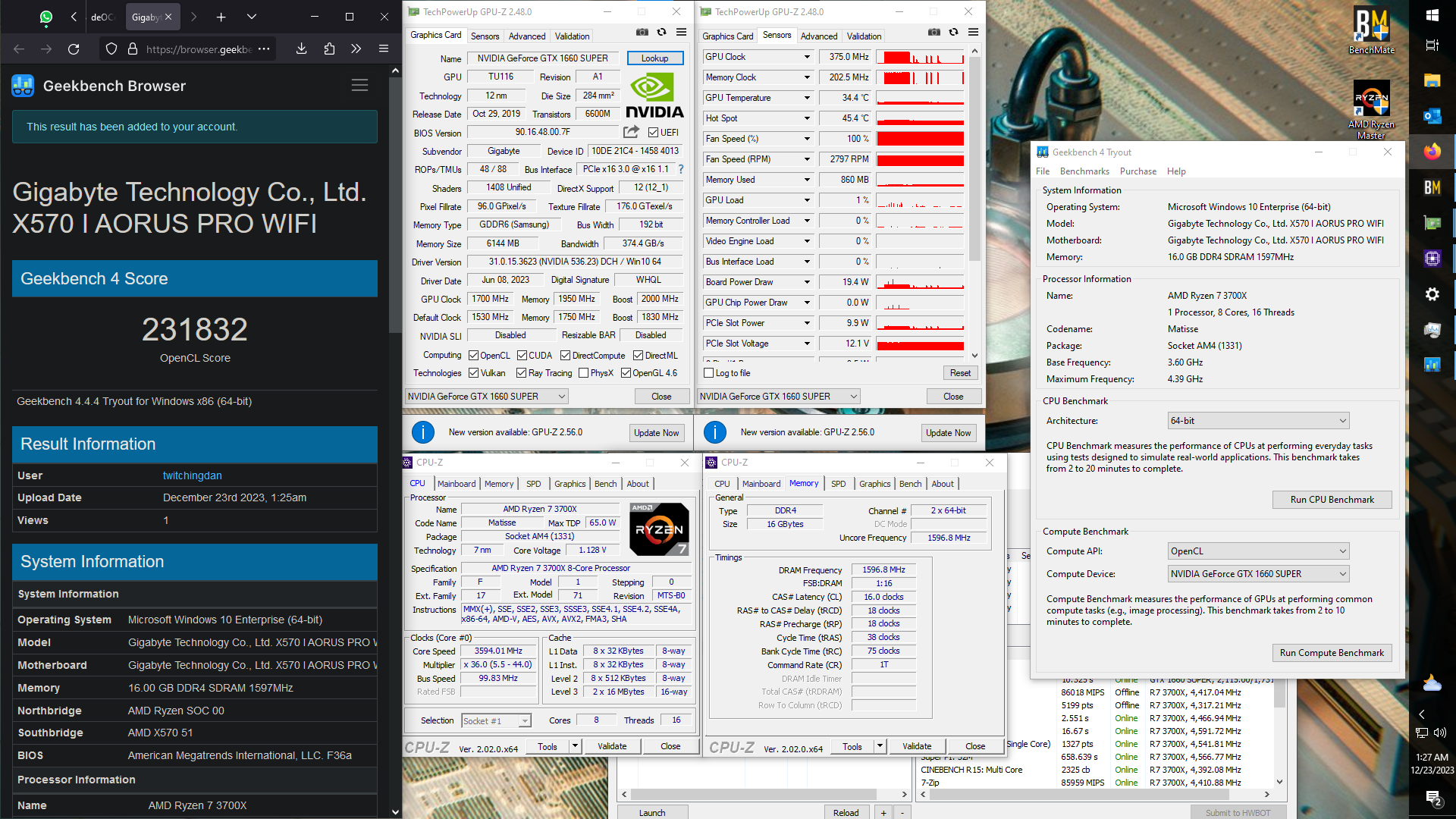Toggle DirectML checkbox

point(638,356)
